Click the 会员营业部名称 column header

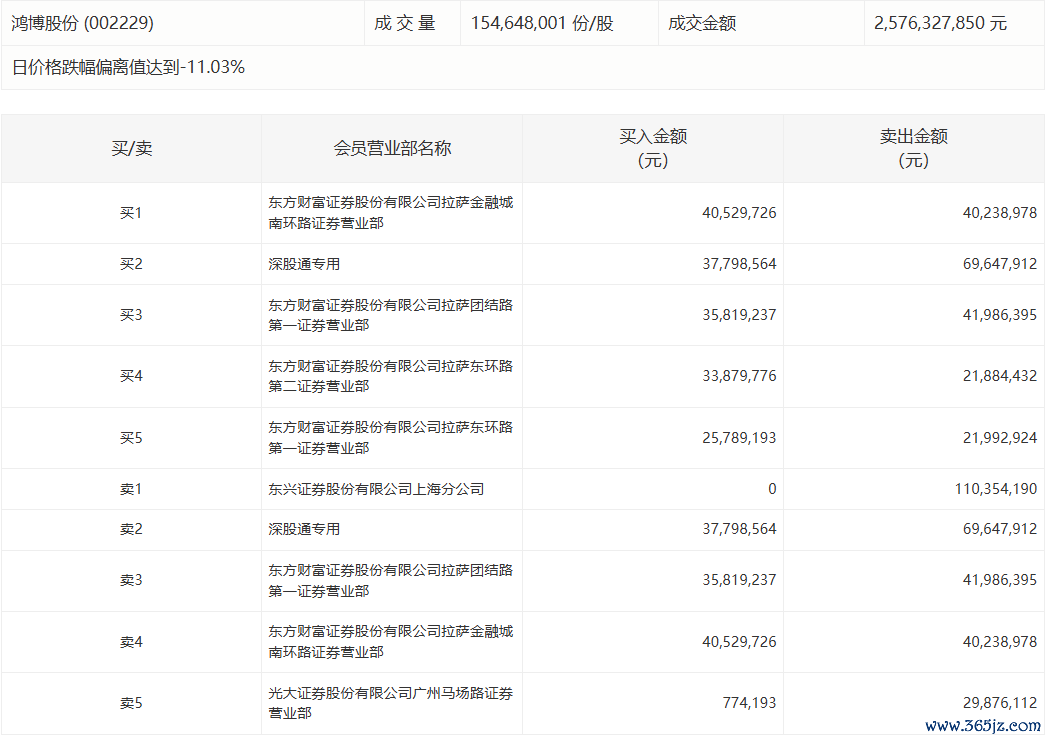392,148
